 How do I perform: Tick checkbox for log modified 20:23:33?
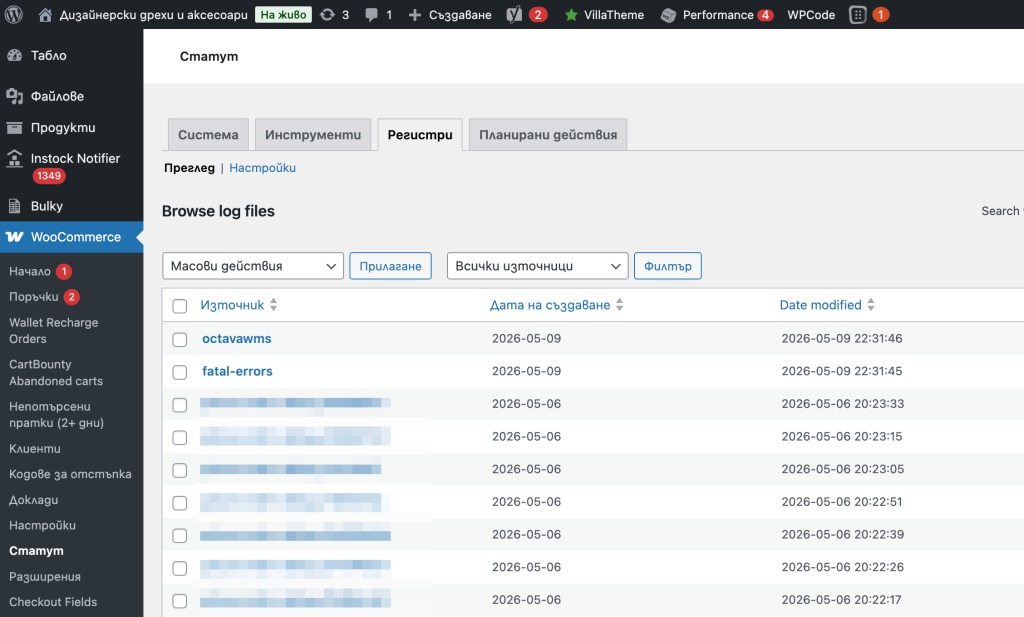click(x=180, y=405)
